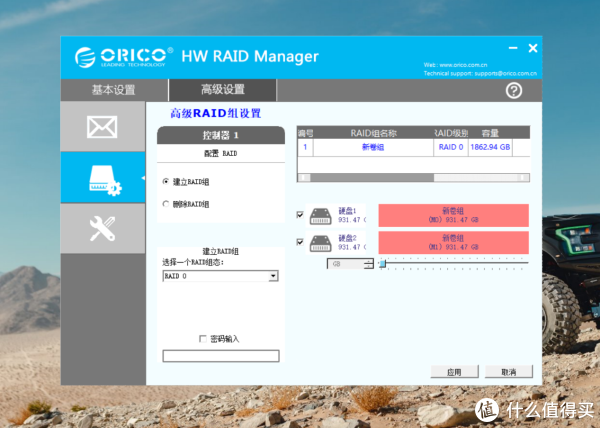Click the capacity size spinner arrows

coord(369,264)
